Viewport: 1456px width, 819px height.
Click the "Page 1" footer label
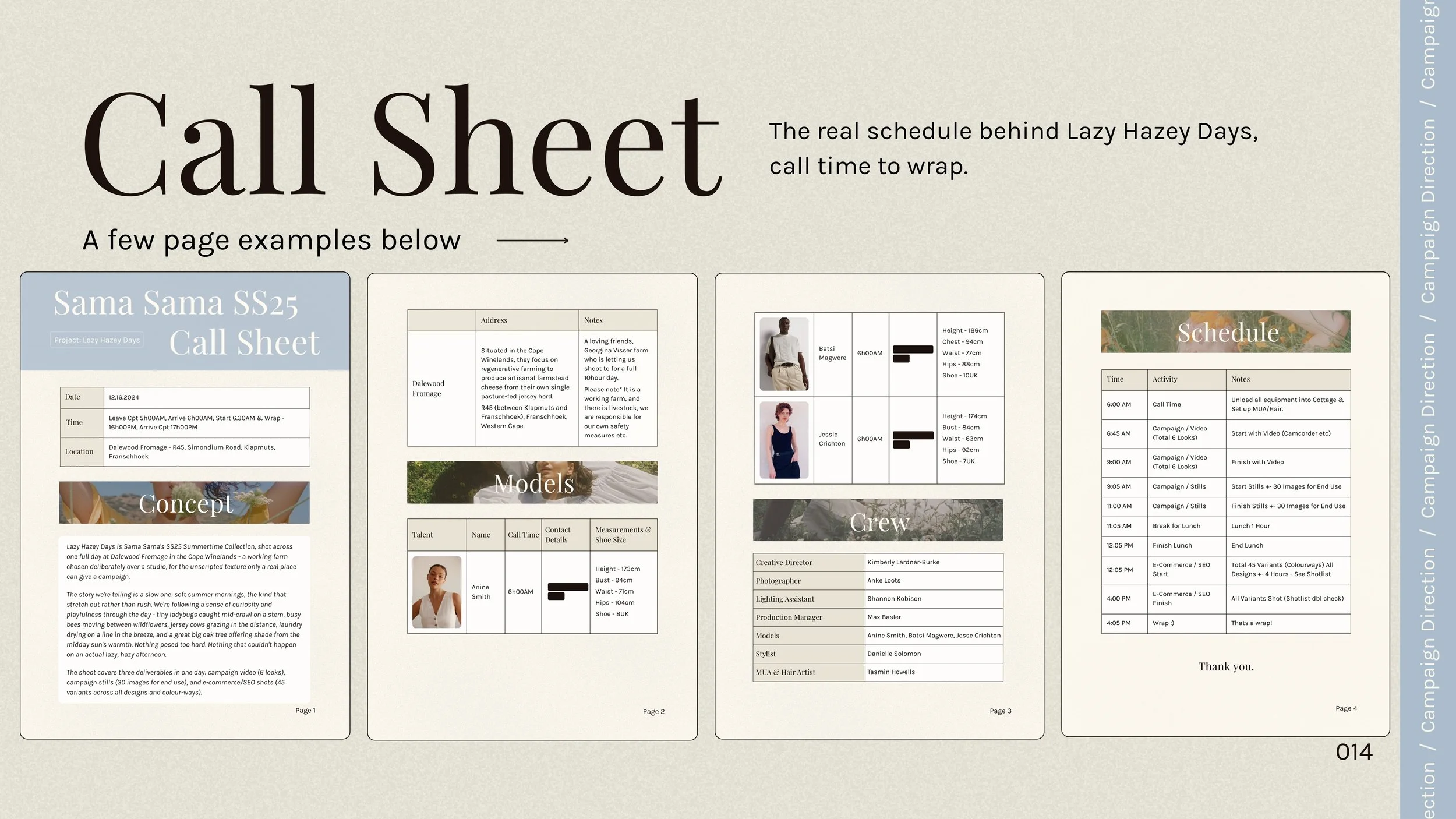[305, 711]
